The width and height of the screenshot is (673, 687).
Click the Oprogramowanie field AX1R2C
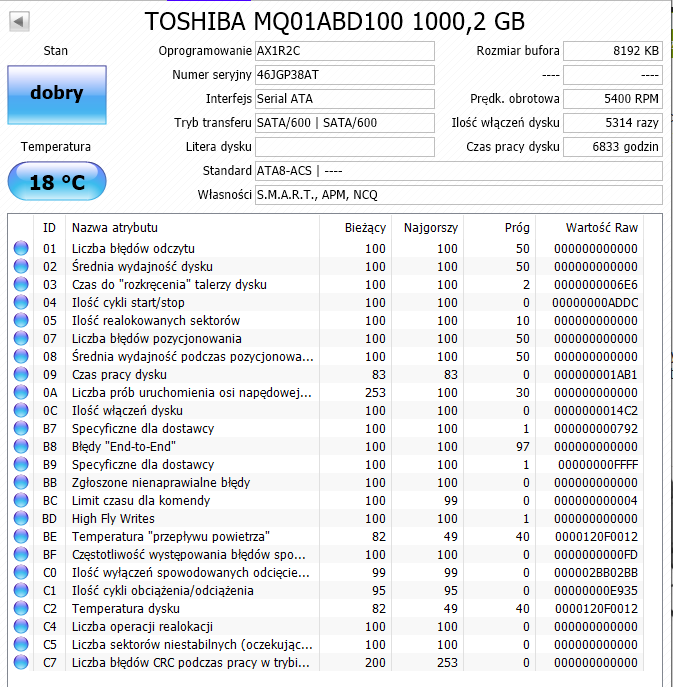(x=345, y=51)
